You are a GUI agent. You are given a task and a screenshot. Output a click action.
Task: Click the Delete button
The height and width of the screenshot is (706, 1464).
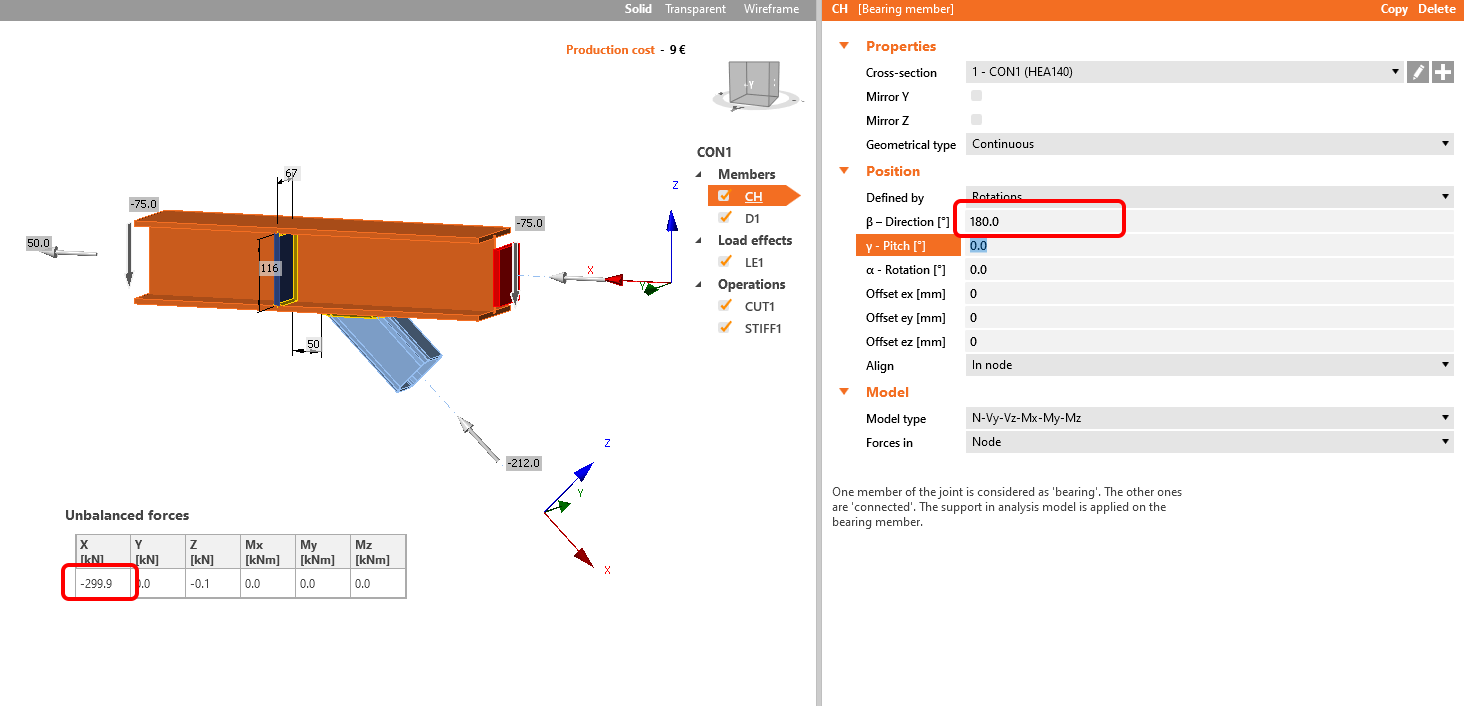[1437, 9]
